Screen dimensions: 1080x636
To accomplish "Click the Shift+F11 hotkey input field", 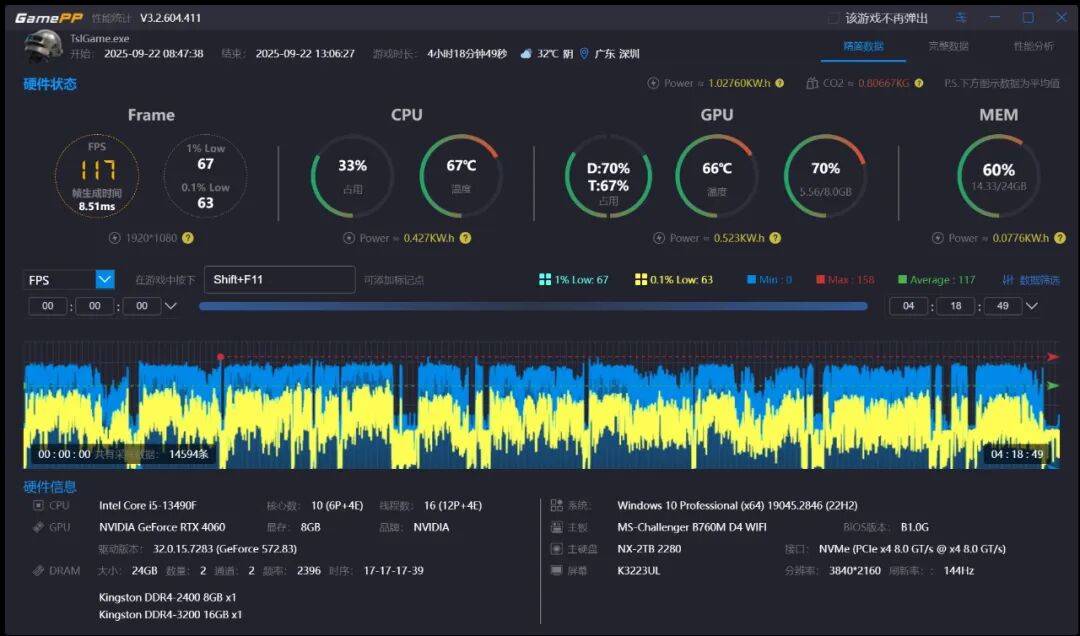I will 279,280.
